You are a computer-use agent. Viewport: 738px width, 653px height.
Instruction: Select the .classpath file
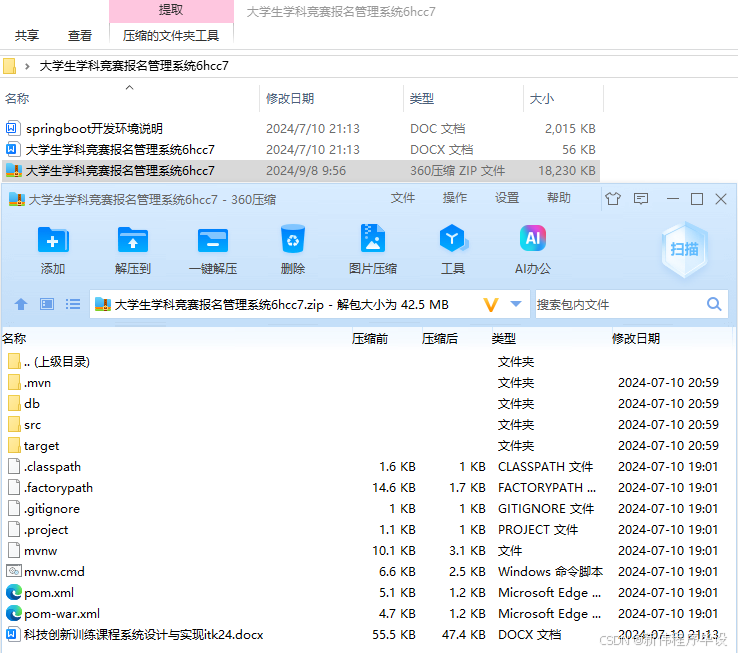[x=367, y=467]
